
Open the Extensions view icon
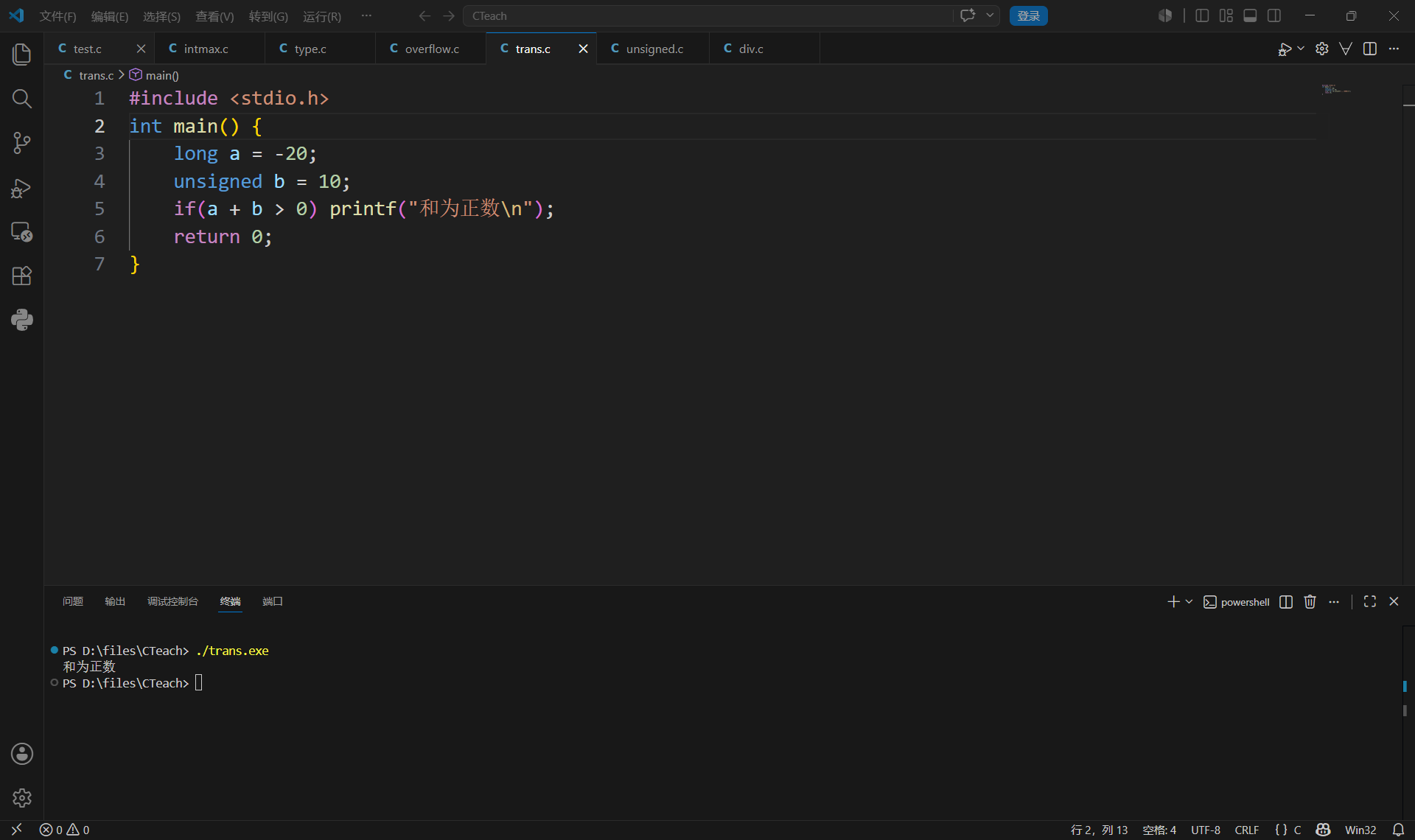click(x=22, y=276)
